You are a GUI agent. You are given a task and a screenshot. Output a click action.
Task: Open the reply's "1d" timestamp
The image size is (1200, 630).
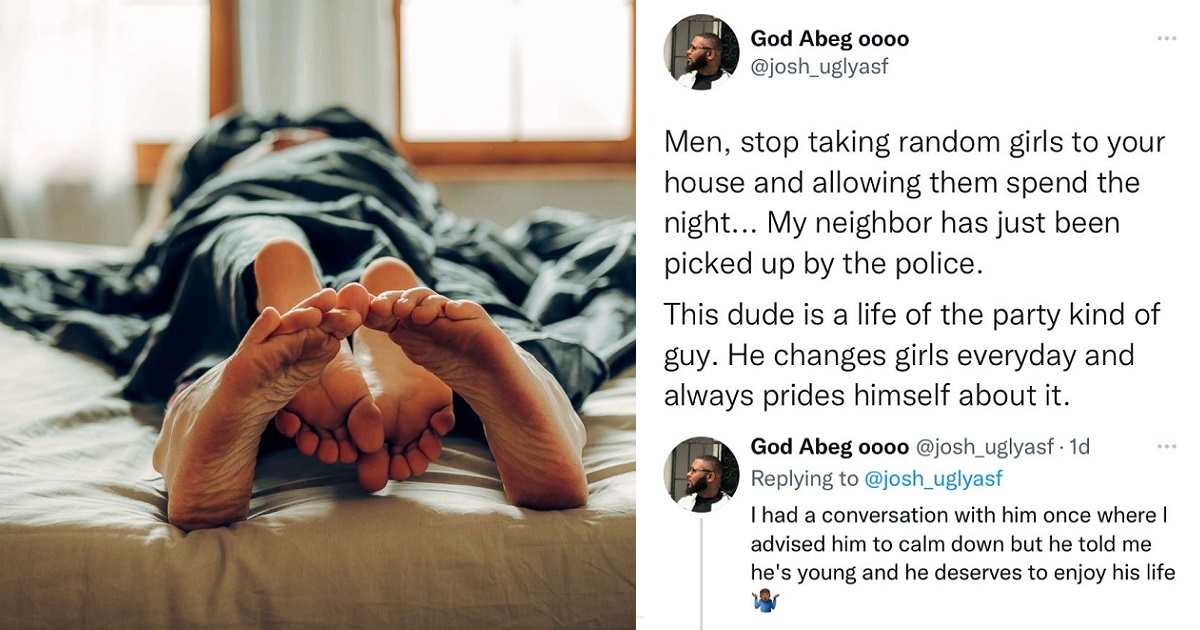pos(1079,447)
